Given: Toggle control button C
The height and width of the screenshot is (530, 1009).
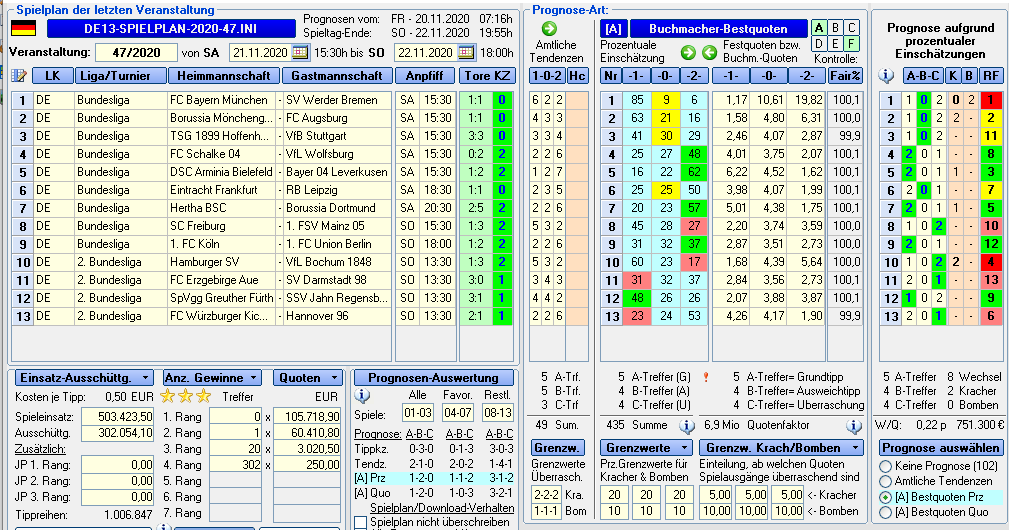Looking at the screenshot, I should pos(851,28).
